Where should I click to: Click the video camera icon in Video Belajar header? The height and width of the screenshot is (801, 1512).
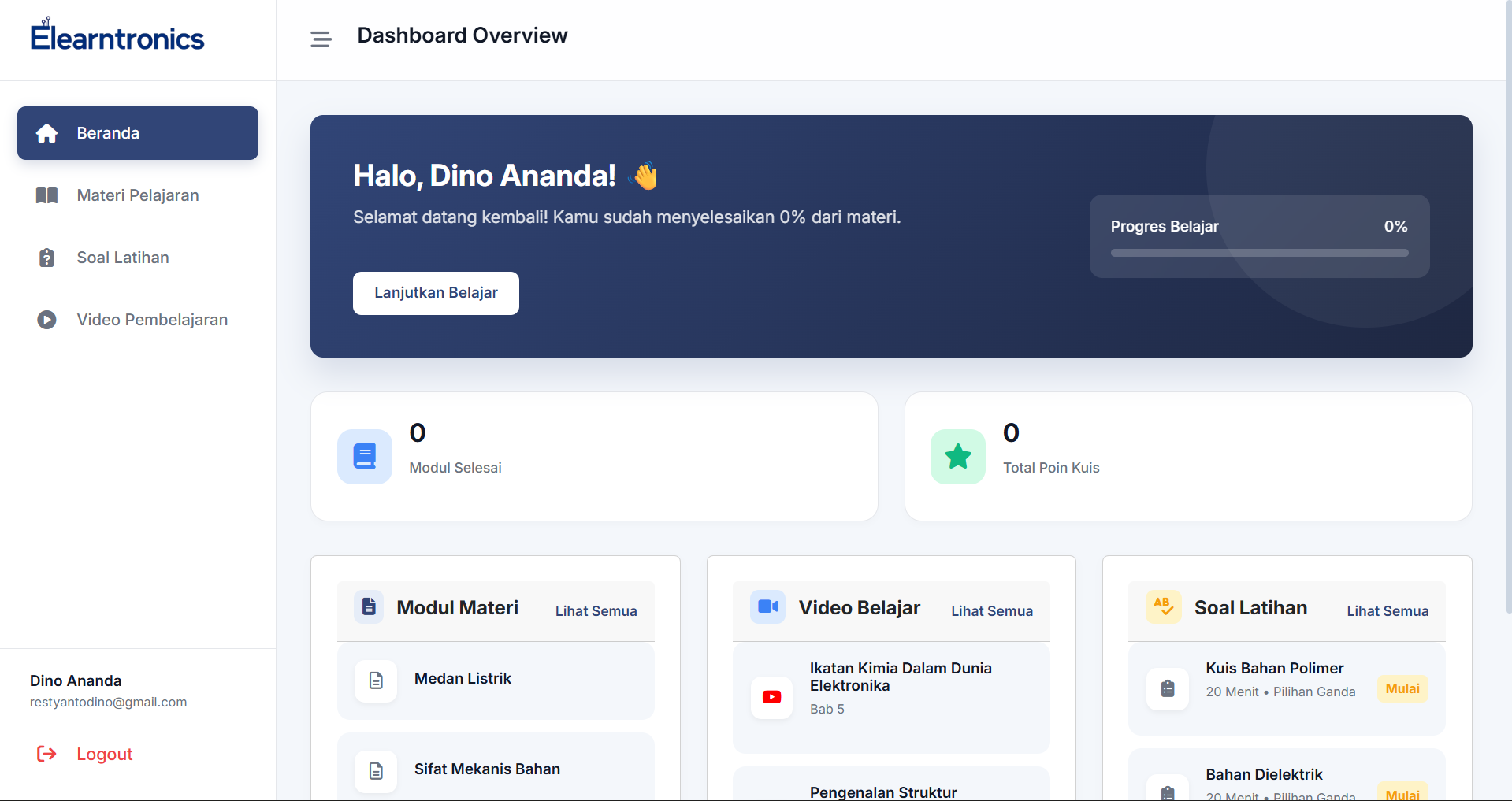[x=767, y=606]
